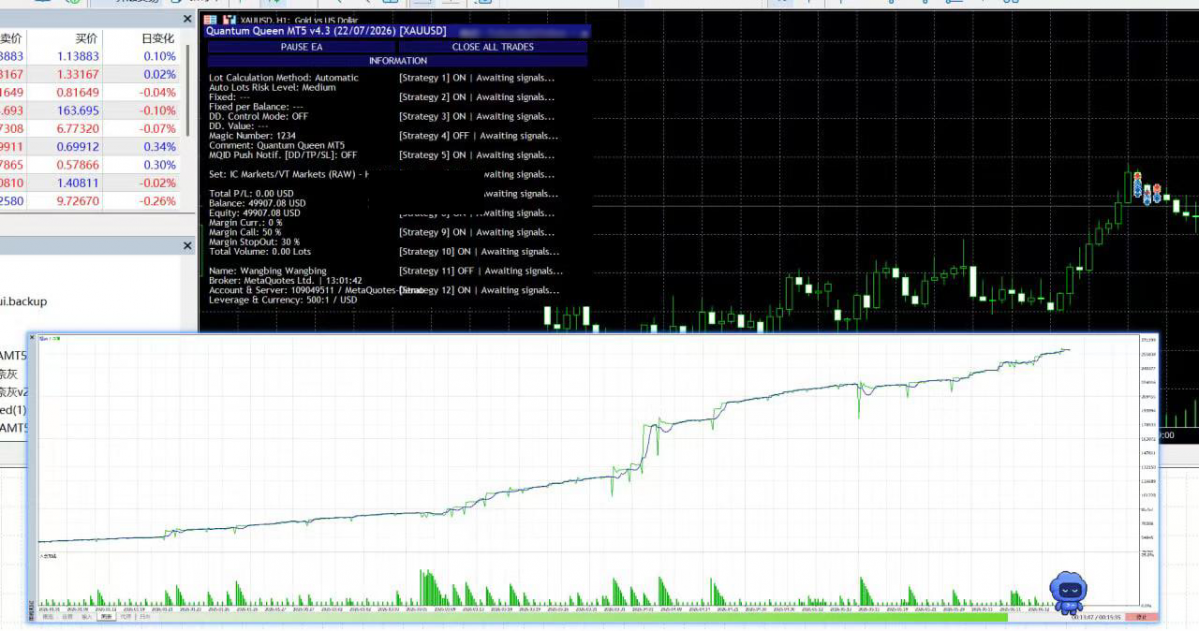1199x631 pixels.
Task: Toggle Strategy 11 OFF status line
Action: point(480,271)
